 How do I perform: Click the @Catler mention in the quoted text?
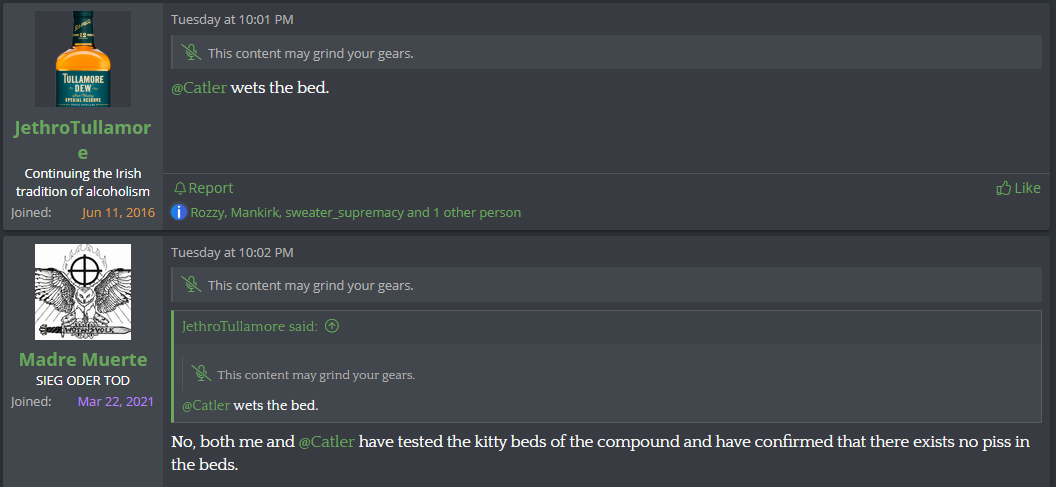tap(206, 405)
